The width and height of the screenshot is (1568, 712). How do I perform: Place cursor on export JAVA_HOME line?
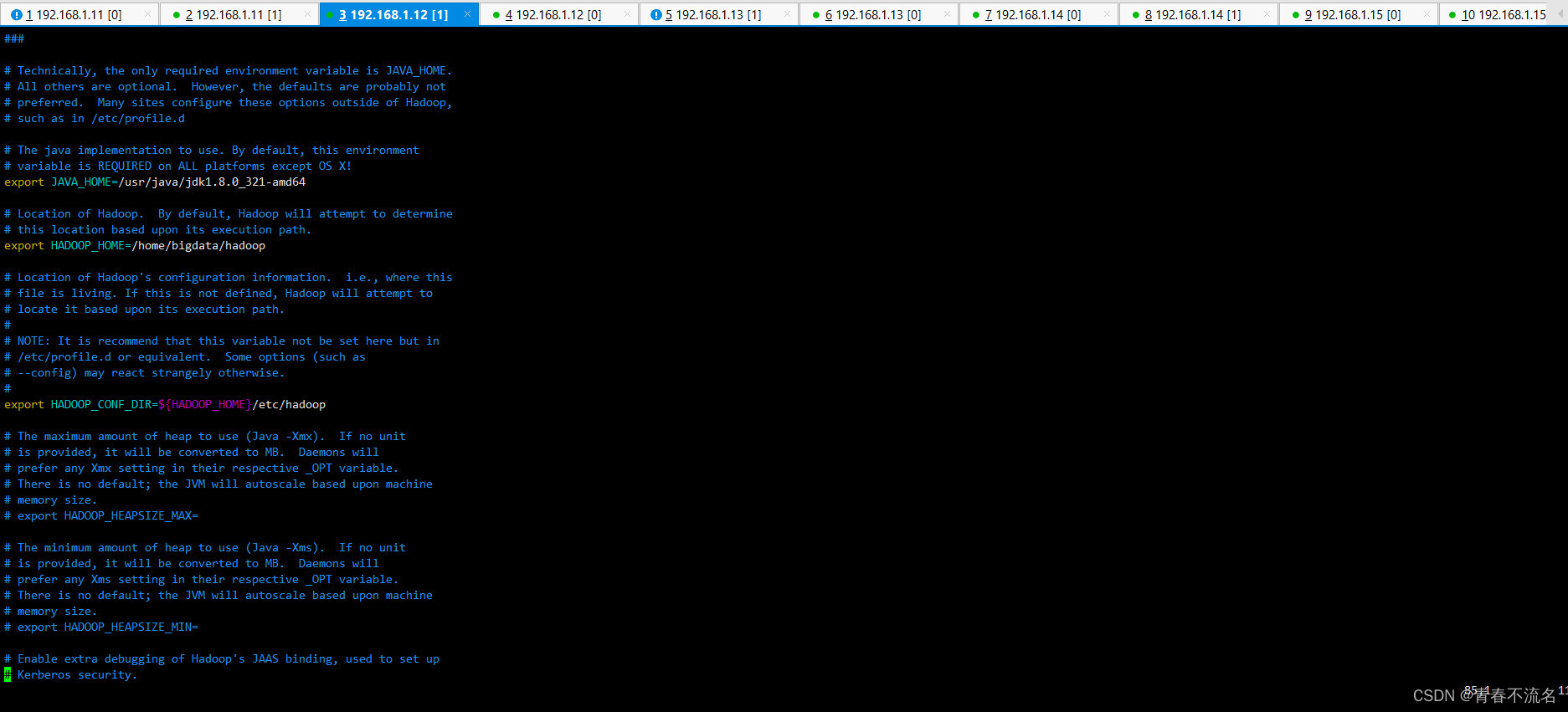click(x=155, y=182)
